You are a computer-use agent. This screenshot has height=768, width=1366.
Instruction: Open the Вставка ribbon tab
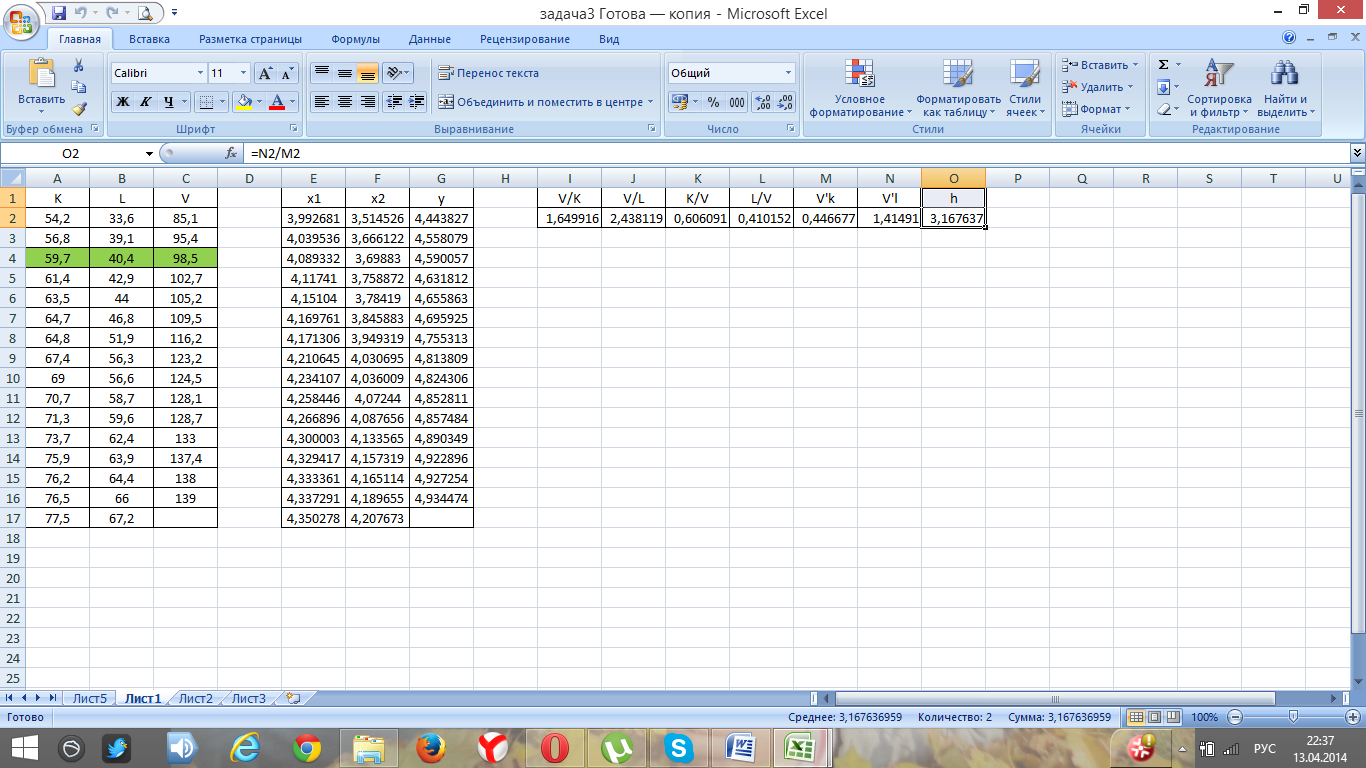point(149,39)
